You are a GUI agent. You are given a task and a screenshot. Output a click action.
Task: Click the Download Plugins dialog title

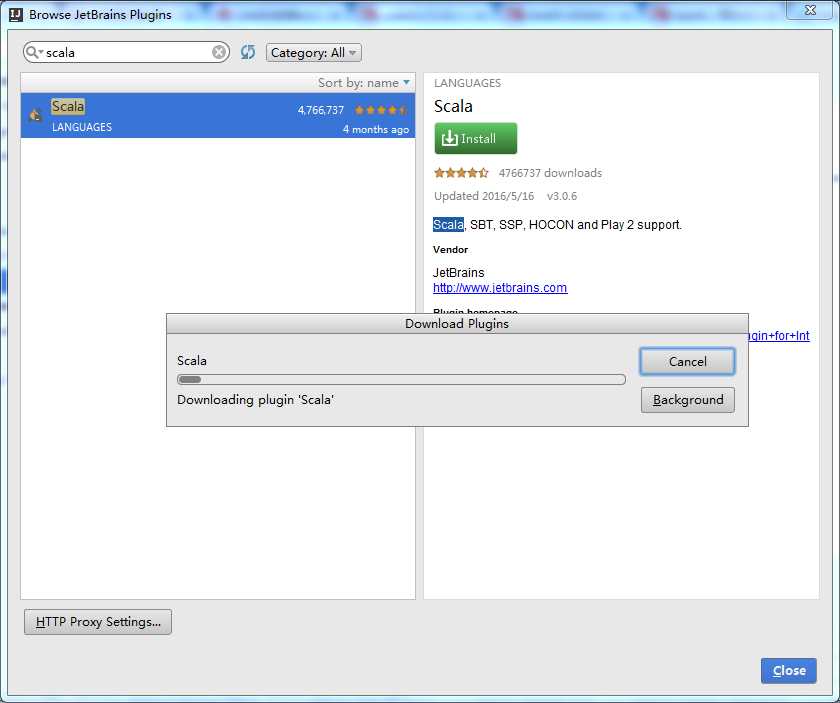457,324
